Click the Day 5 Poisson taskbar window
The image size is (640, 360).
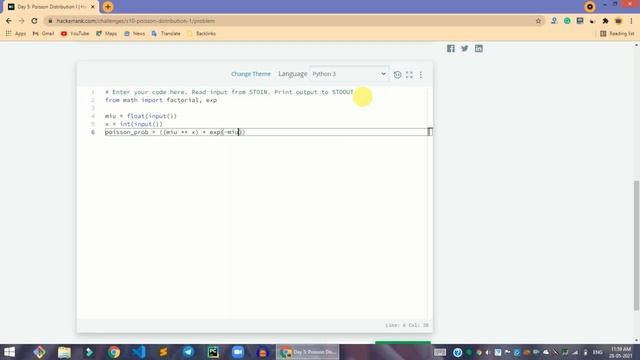click(308, 352)
